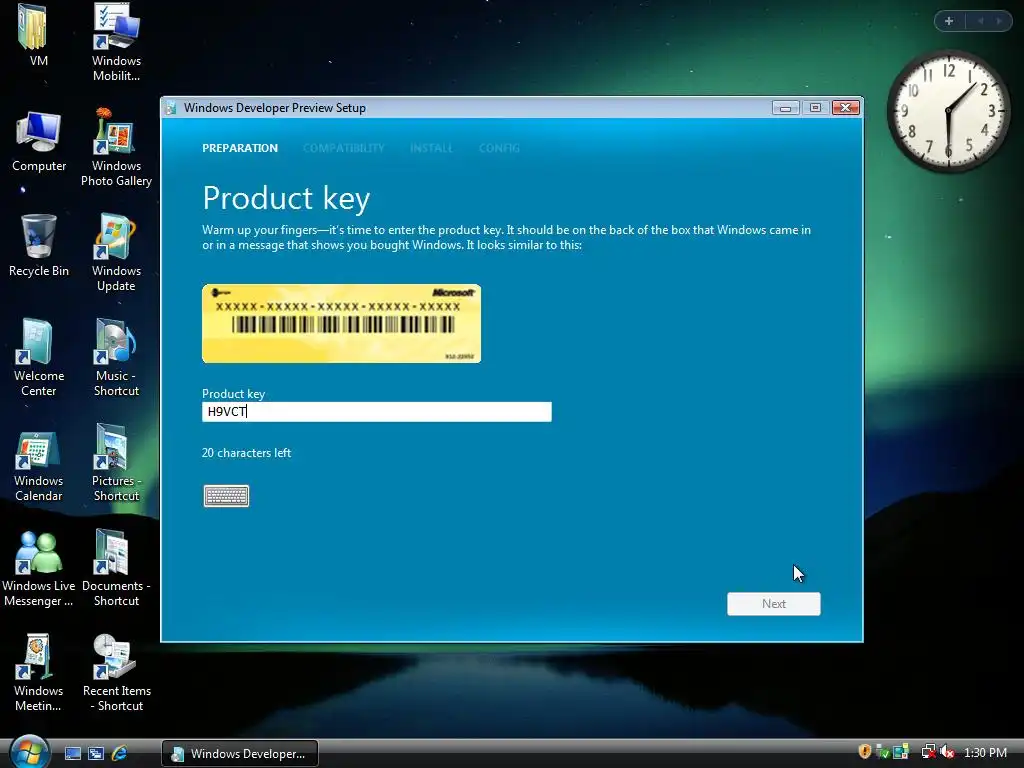Screen dimensions: 1024x768
Task: Click the analog clock gadget
Action: coord(948,111)
